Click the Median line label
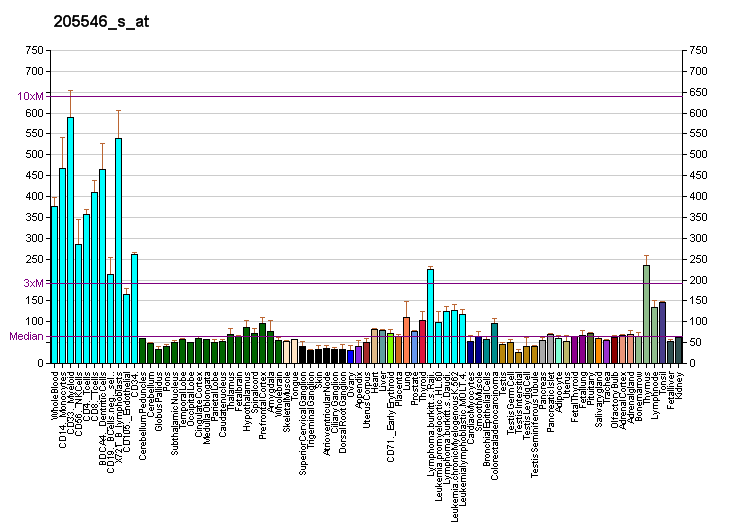 27,336
